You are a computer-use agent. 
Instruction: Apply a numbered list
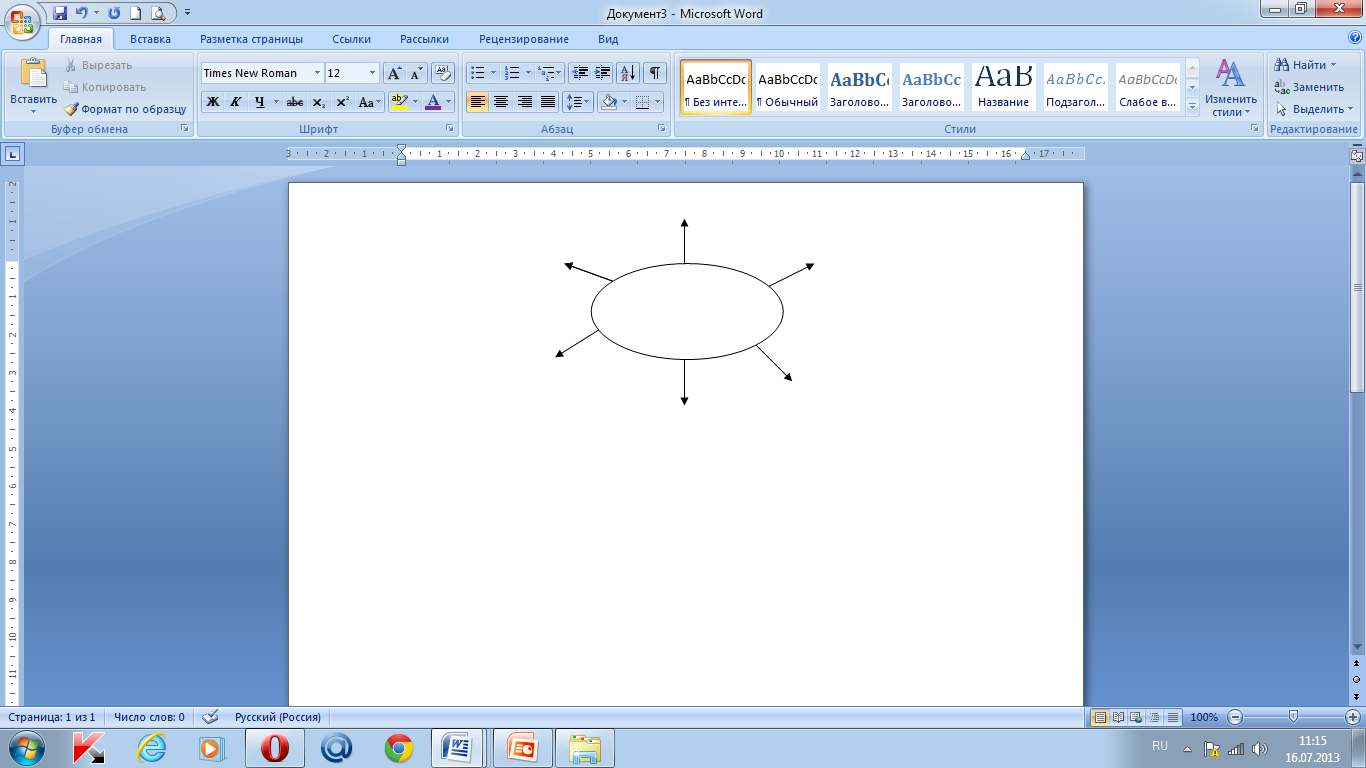(512, 73)
